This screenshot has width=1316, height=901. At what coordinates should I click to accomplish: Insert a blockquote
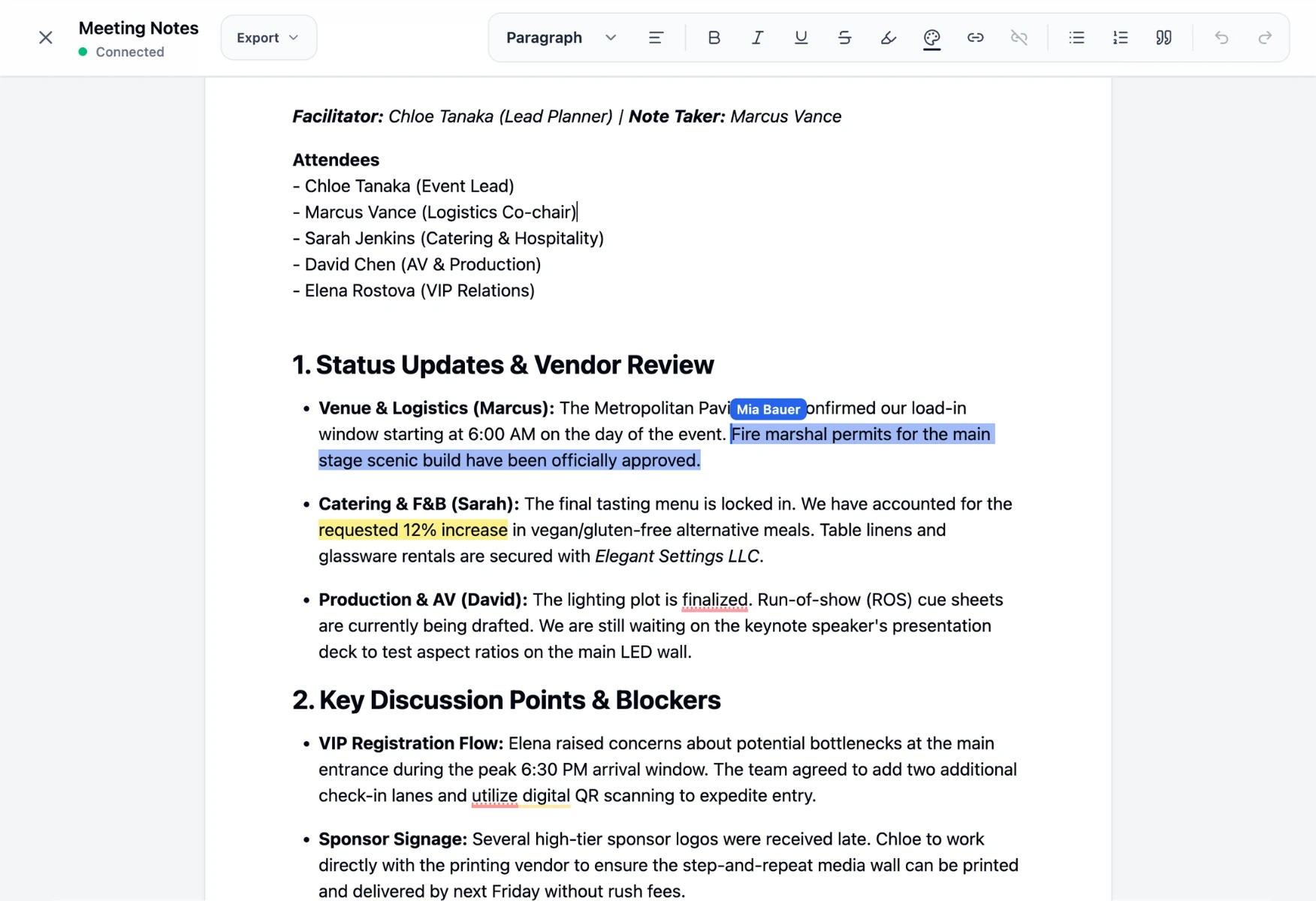tap(1164, 38)
